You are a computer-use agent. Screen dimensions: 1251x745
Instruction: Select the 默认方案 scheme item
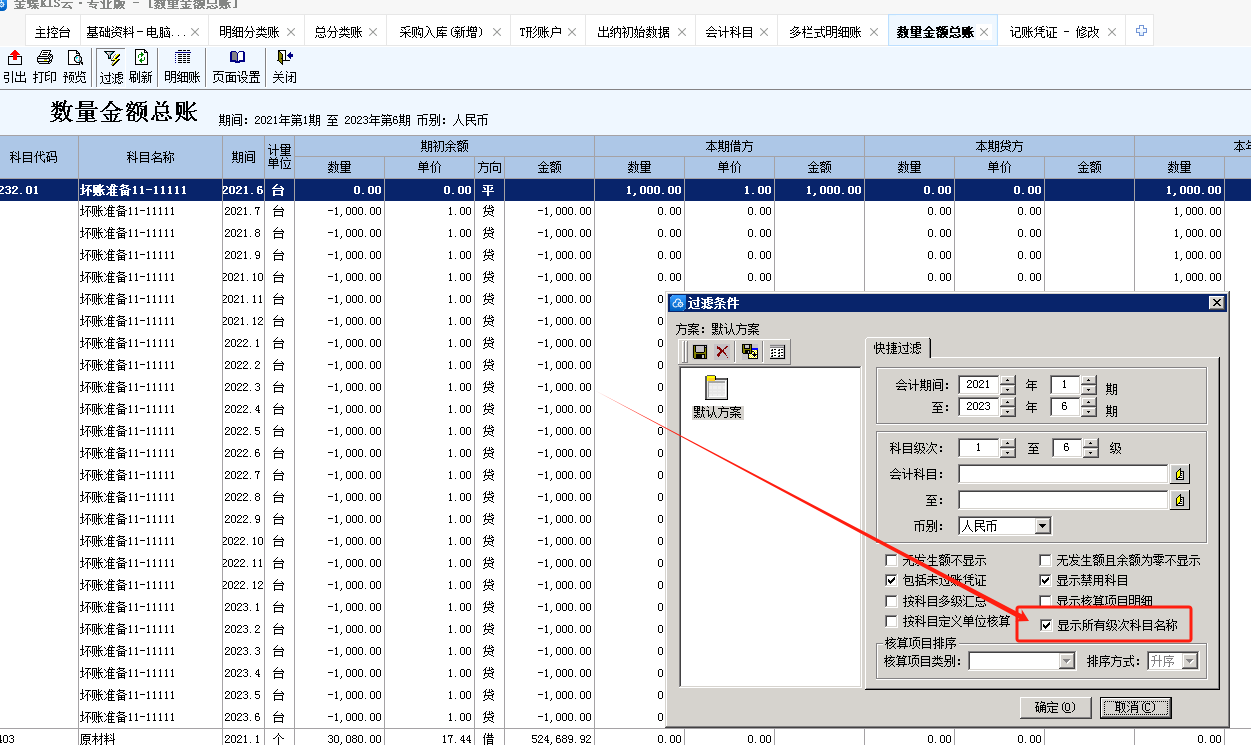(717, 398)
